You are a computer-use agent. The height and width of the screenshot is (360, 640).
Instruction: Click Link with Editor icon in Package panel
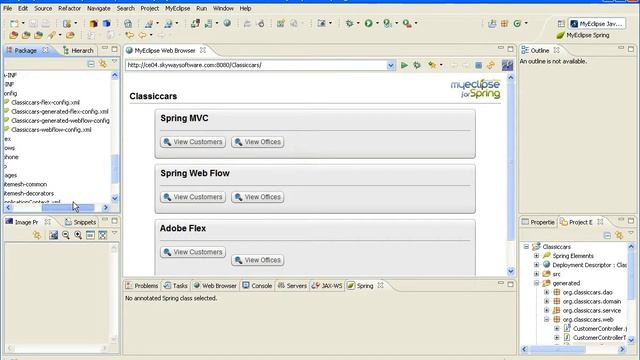tap(103, 64)
